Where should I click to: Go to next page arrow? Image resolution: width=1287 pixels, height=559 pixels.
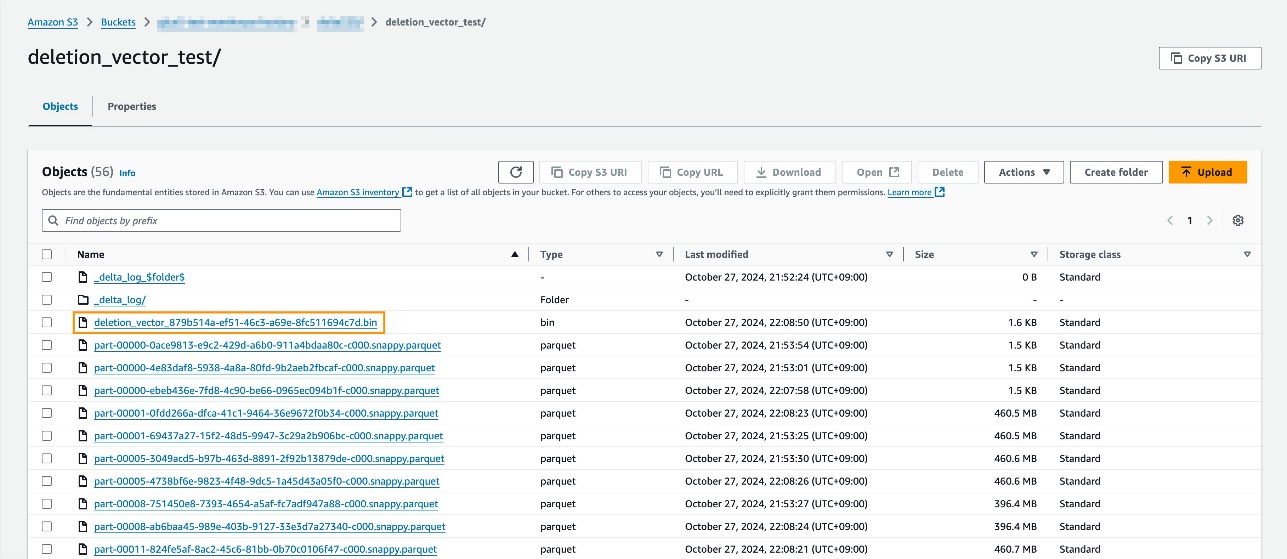(1210, 220)
